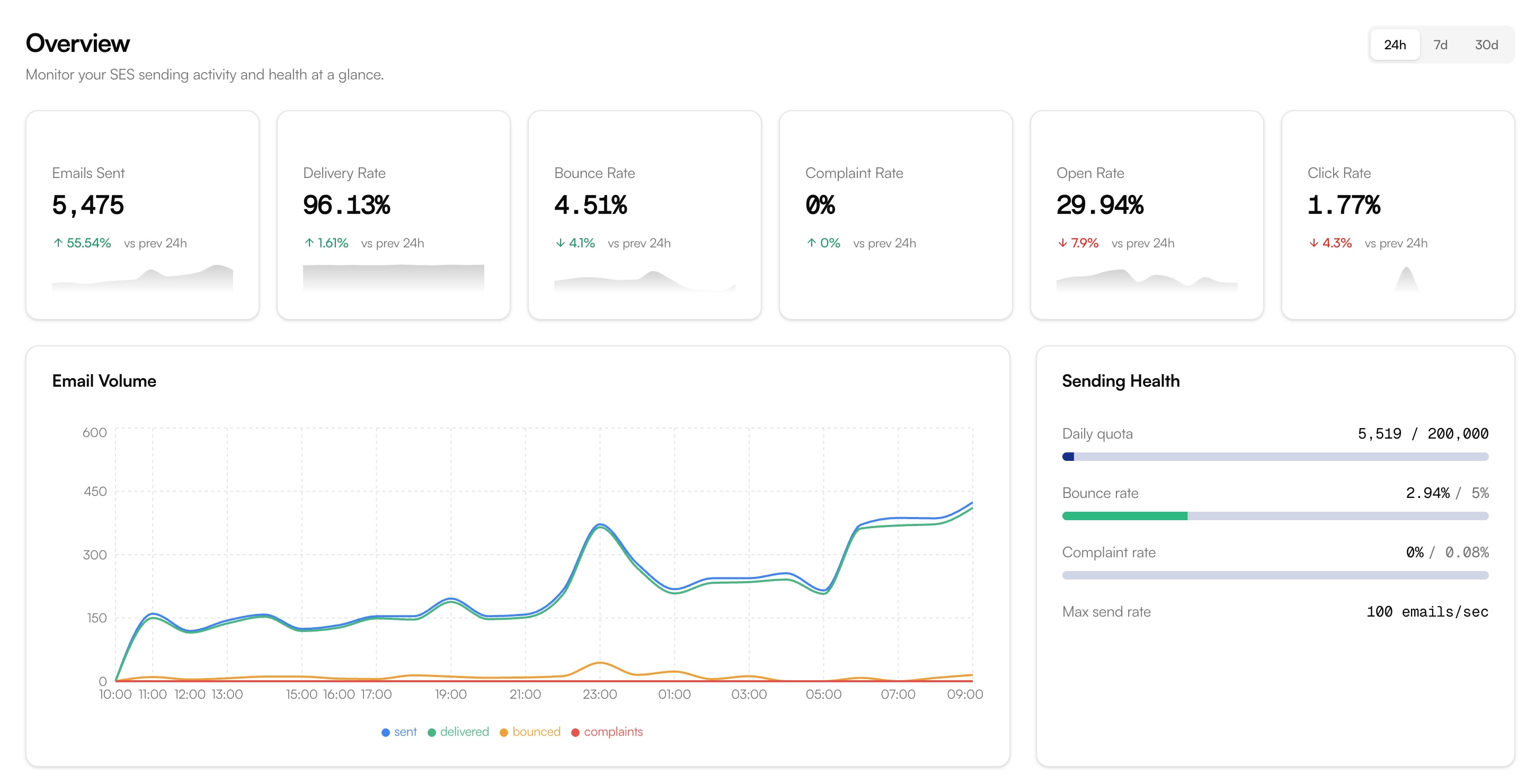This screenshot has width=1526, height=784.
Task: Switch to the 7d time range
Action: [x=1440, y=44]
